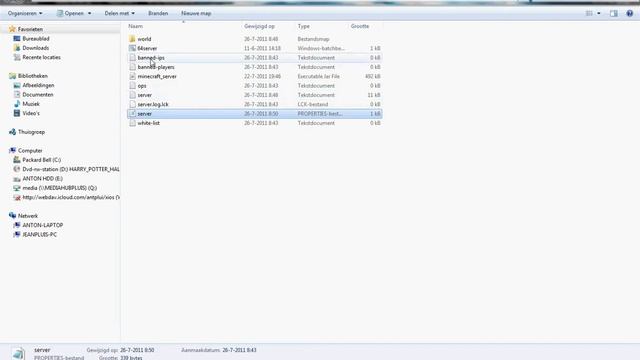Click the Openen button
The image size is (640, 360).
[x=70, y=13]
